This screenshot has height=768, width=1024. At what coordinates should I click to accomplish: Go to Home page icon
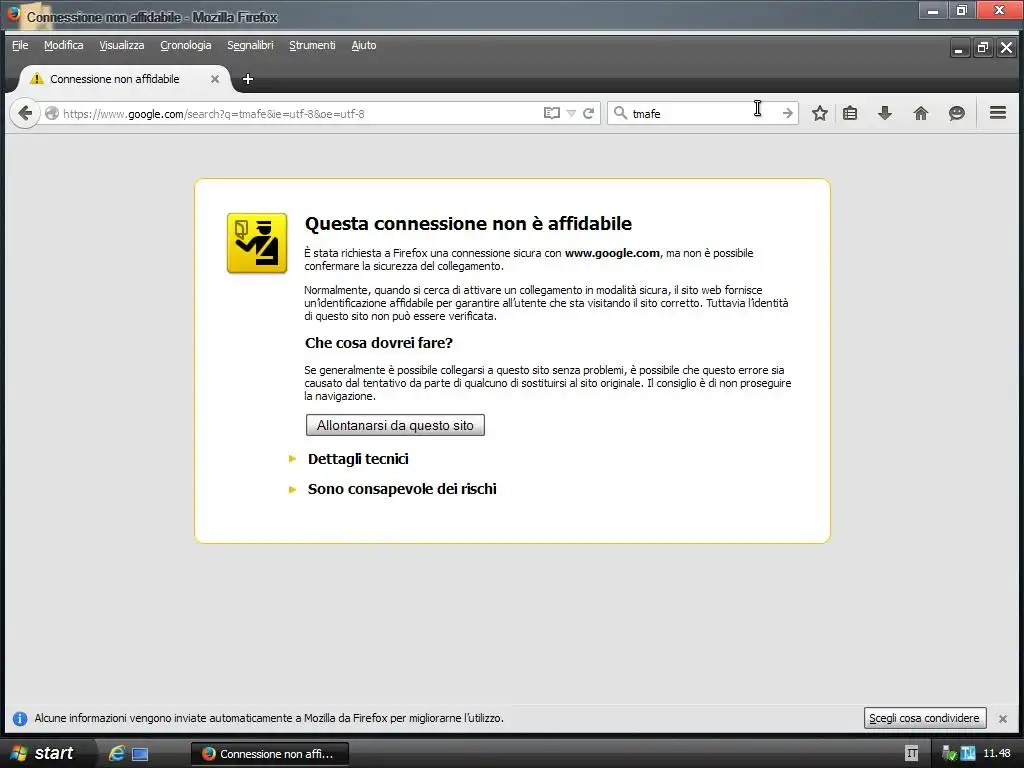tap(921, 114)
